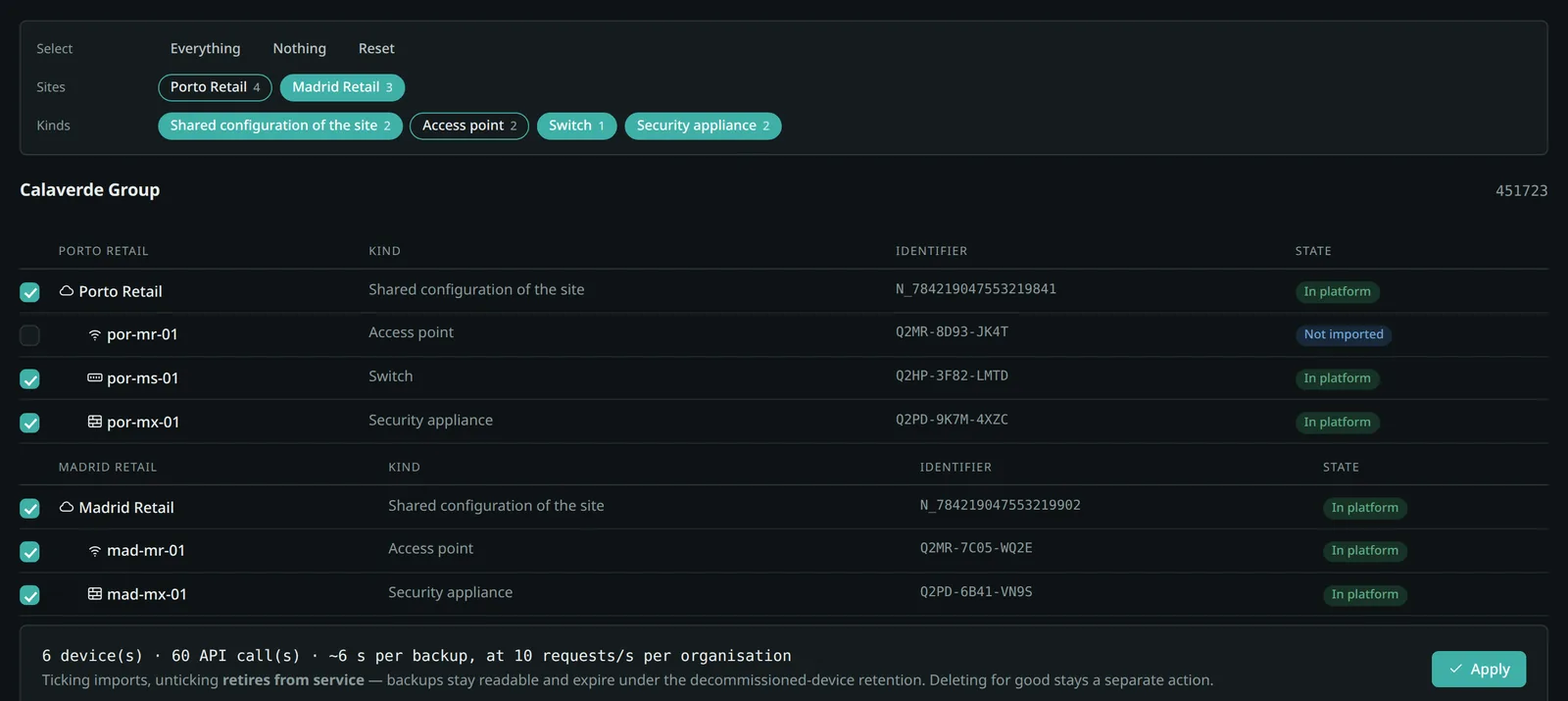1568x701 pixels.
Task: Toggle the Switch kind filter chip
Action: 576,125
